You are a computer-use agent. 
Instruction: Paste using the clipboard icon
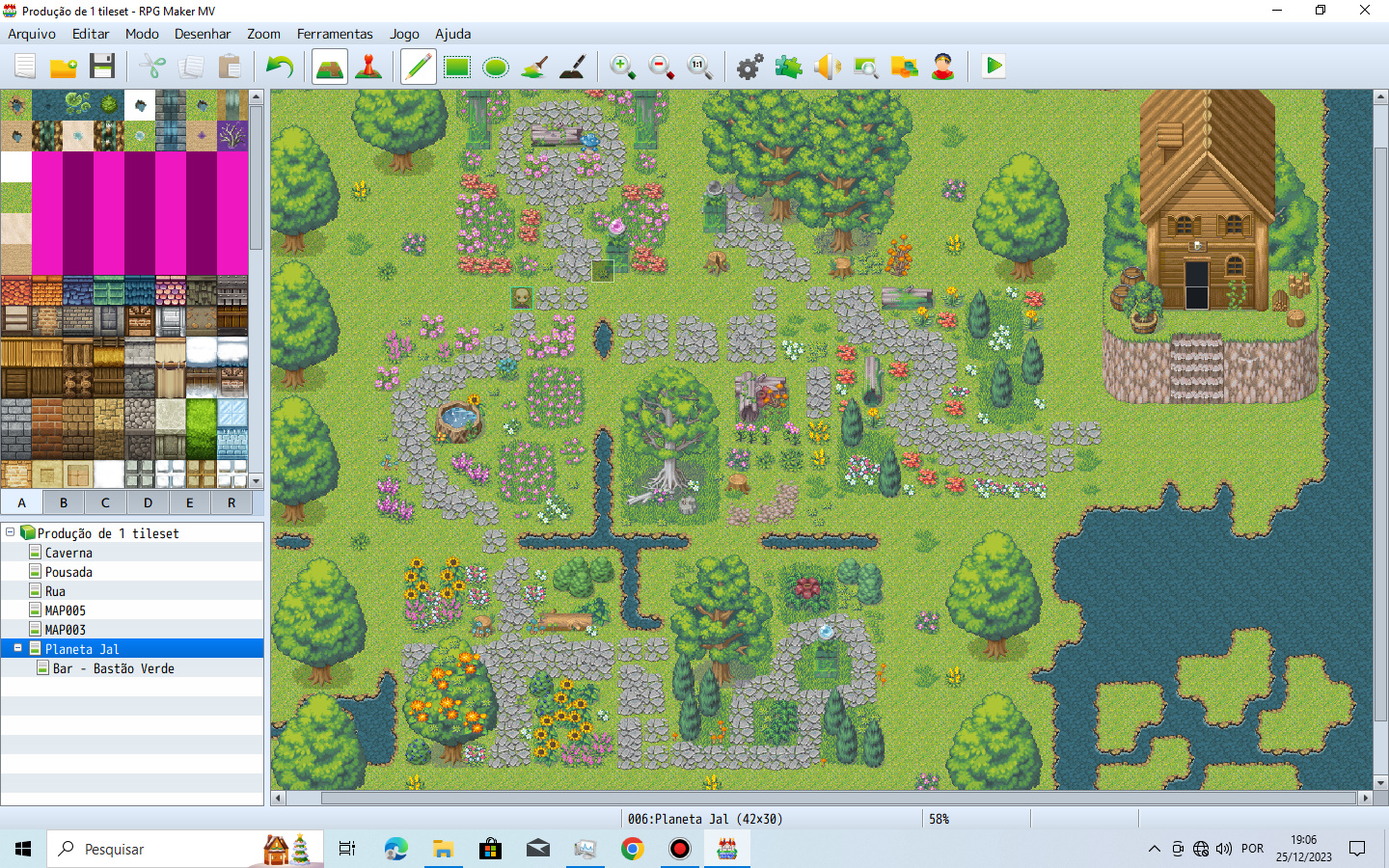[230, 67]
